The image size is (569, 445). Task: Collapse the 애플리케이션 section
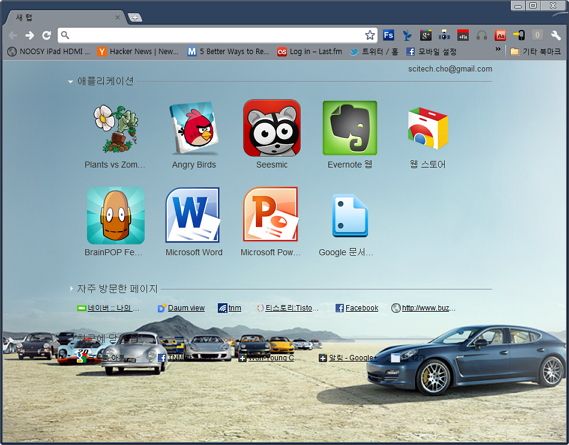click(70, 82)
